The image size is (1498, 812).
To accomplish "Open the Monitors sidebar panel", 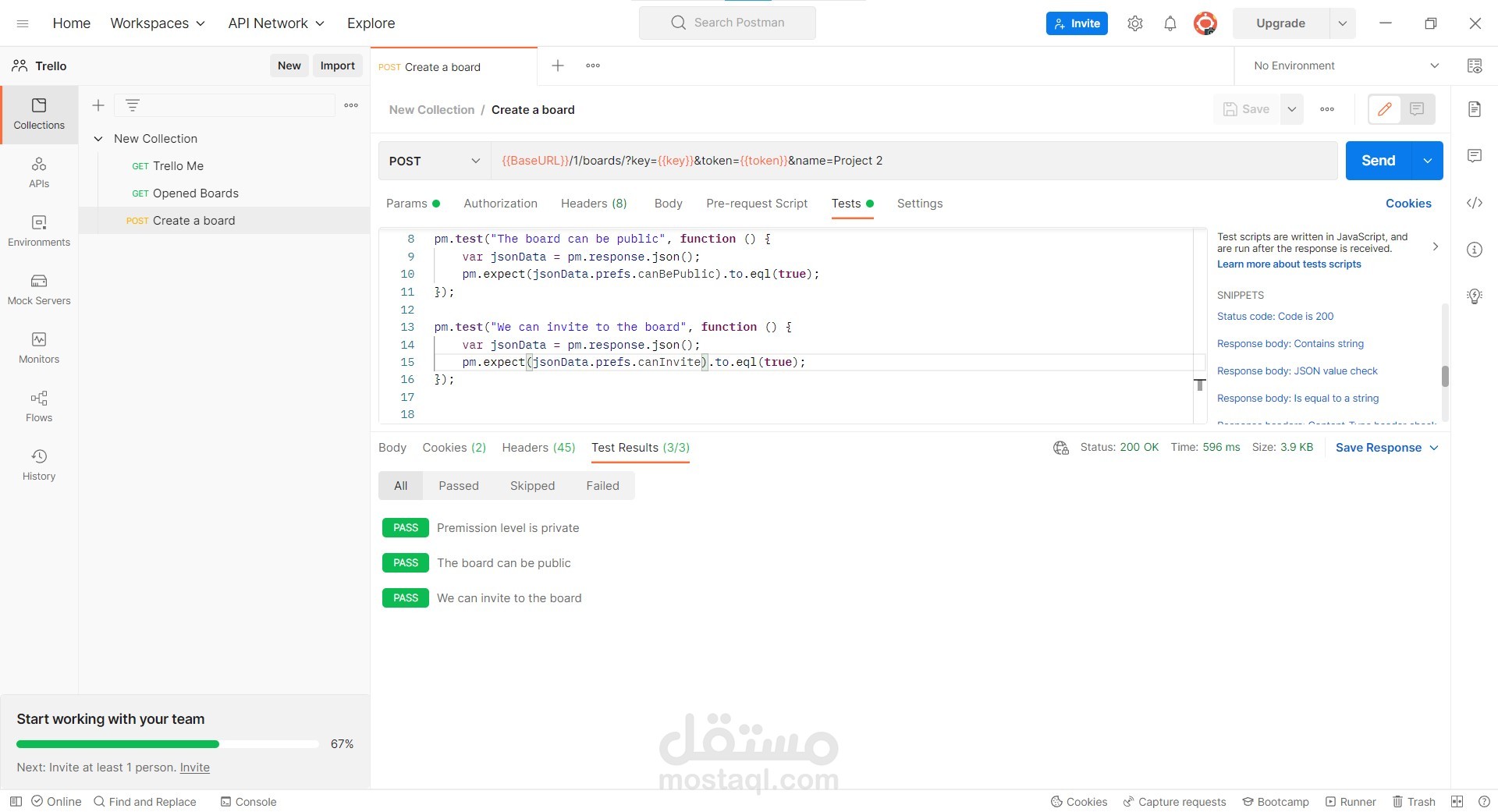I will [39, 349].
